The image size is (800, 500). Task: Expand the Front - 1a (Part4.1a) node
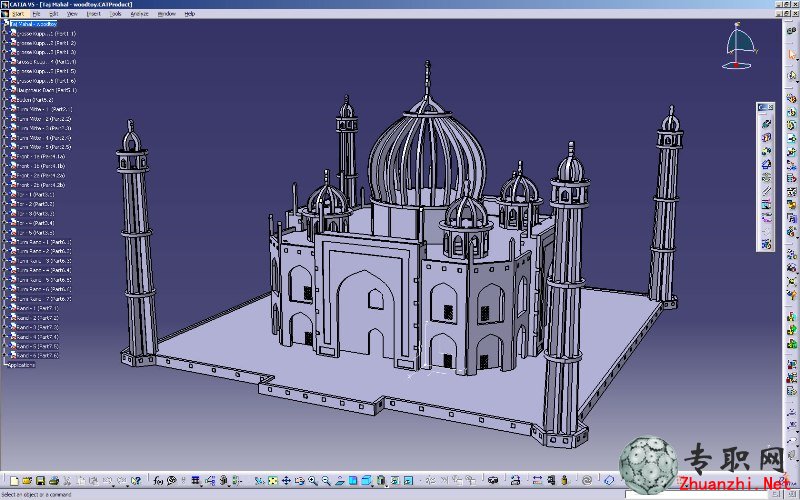5,156
